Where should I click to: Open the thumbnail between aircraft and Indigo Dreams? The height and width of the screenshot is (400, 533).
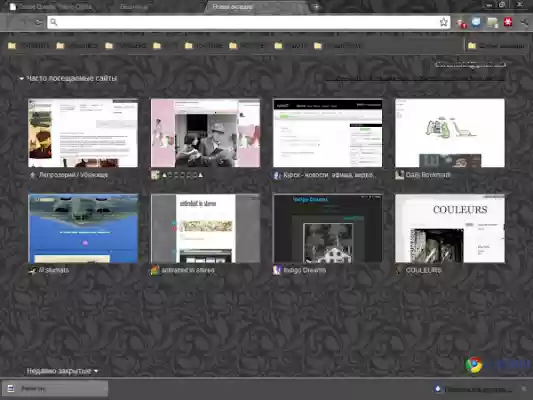tap(205, 228)
